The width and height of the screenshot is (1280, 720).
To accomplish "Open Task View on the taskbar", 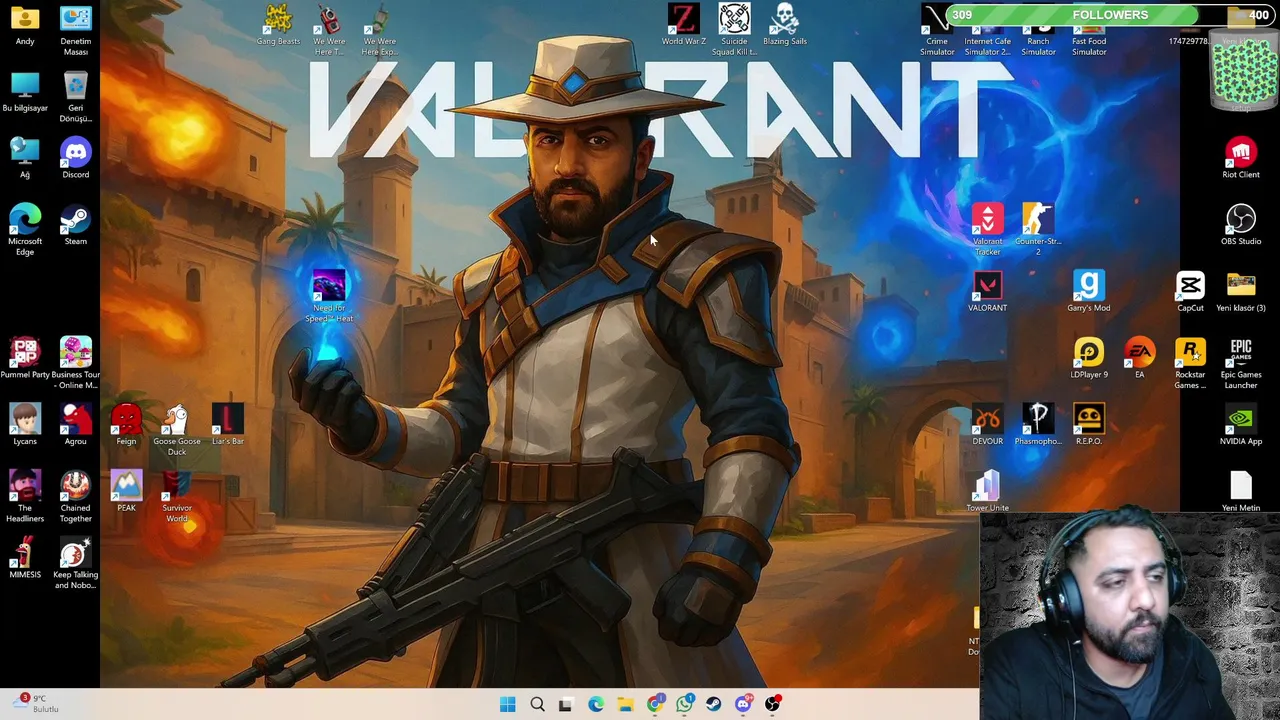I will click(x=565, y=704).
